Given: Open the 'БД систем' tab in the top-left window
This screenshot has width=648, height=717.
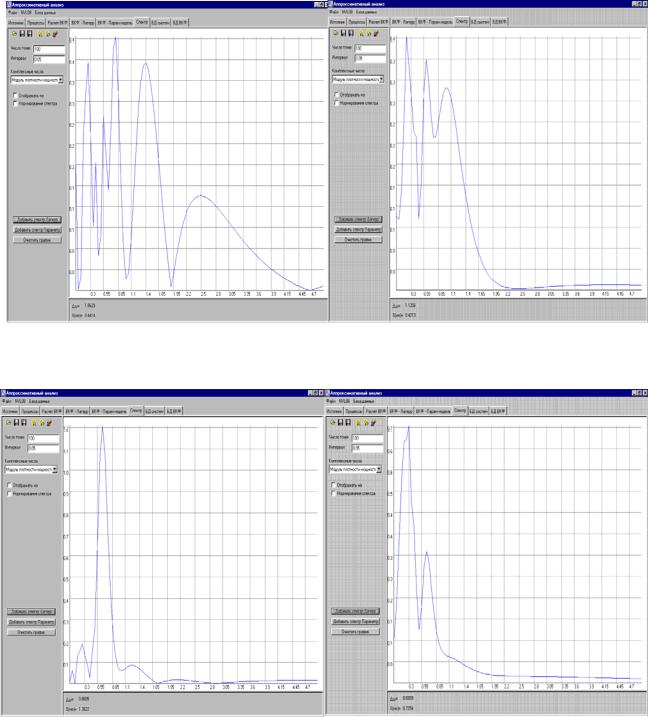Looking at the screenshot, I should click(161, 23).
